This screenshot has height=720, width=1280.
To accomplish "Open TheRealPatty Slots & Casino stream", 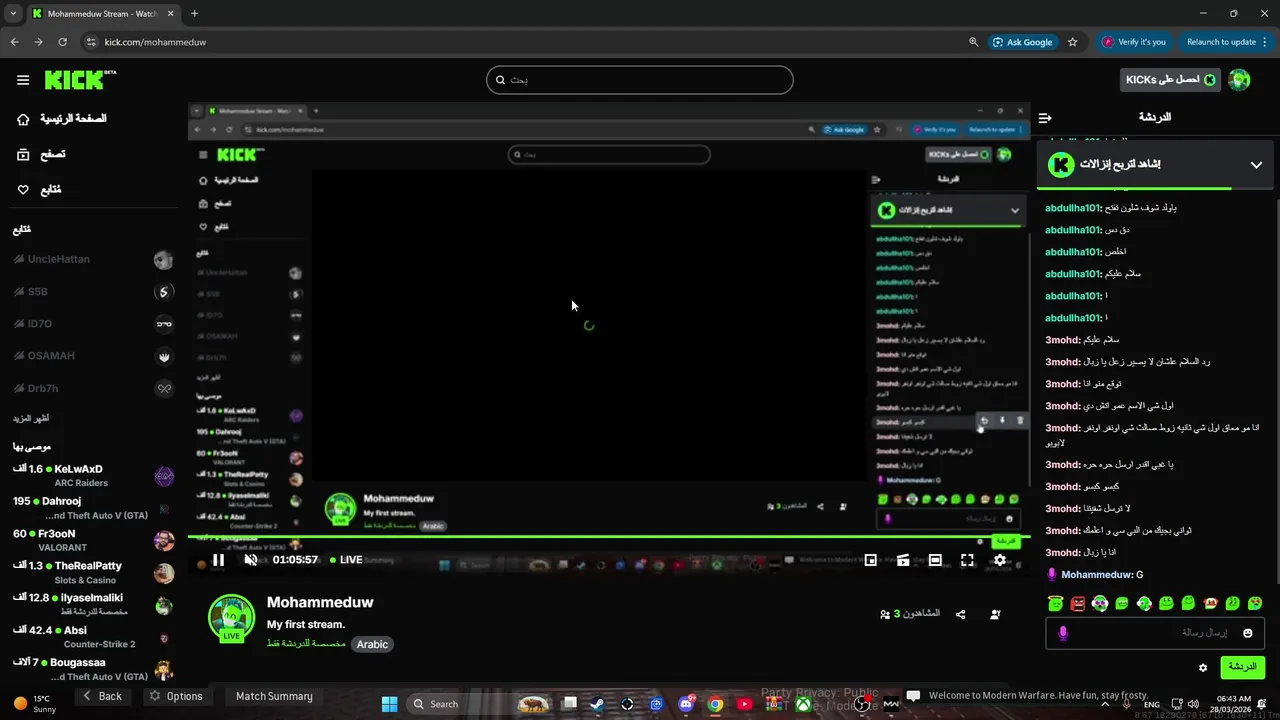I will [x=94, y=573].
